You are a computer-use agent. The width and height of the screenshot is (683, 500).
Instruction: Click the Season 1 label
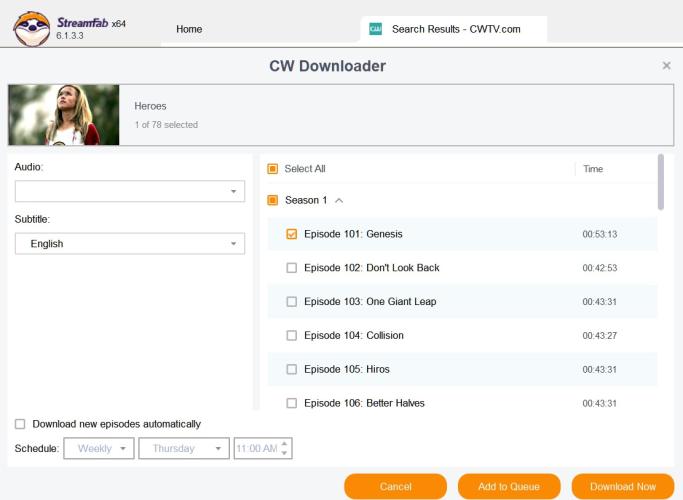pyautogui.click(x=306, y=200)
